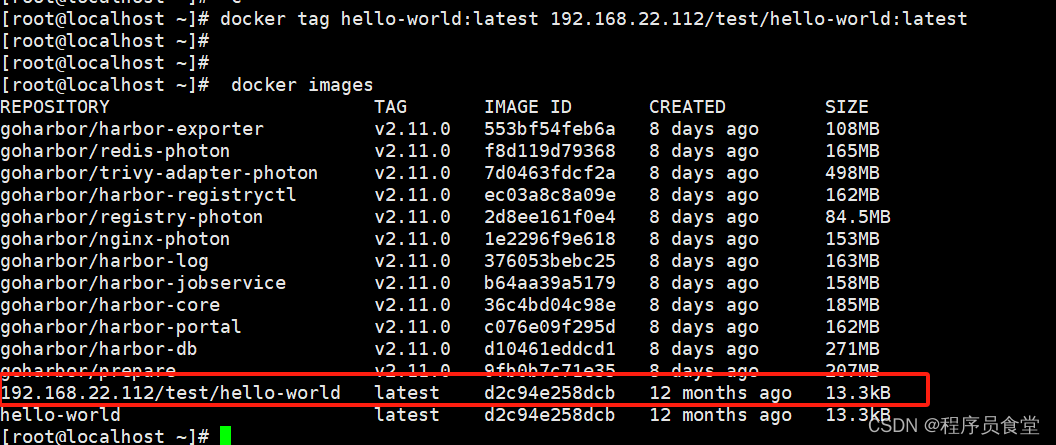Click image ID d10461eddcd1
1056x445 pixels.
click(550, 349)
